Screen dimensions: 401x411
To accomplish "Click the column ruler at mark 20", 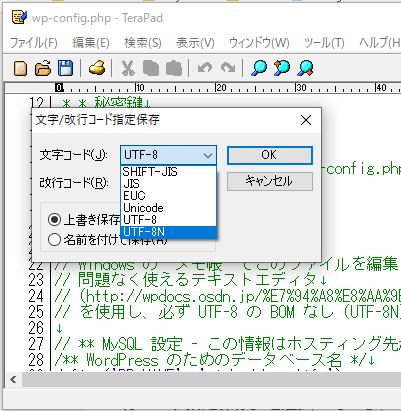I will coord(220,88).
